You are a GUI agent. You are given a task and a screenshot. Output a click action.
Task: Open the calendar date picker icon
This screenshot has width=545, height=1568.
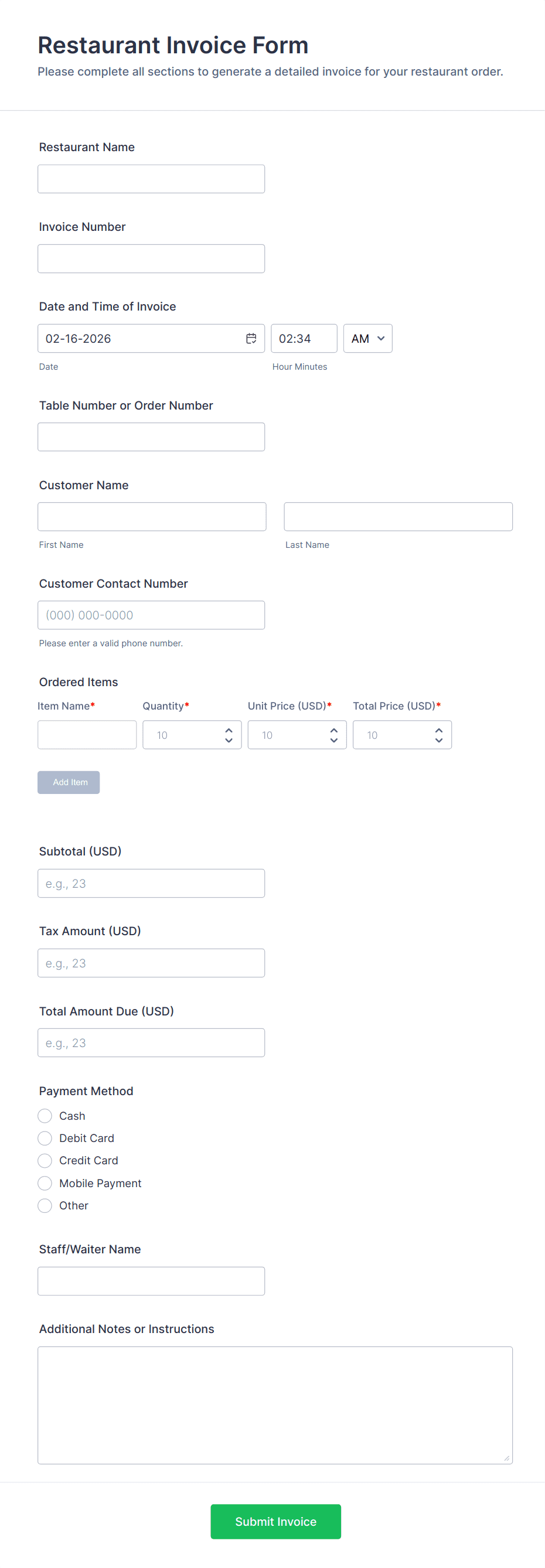pos(251,339)
